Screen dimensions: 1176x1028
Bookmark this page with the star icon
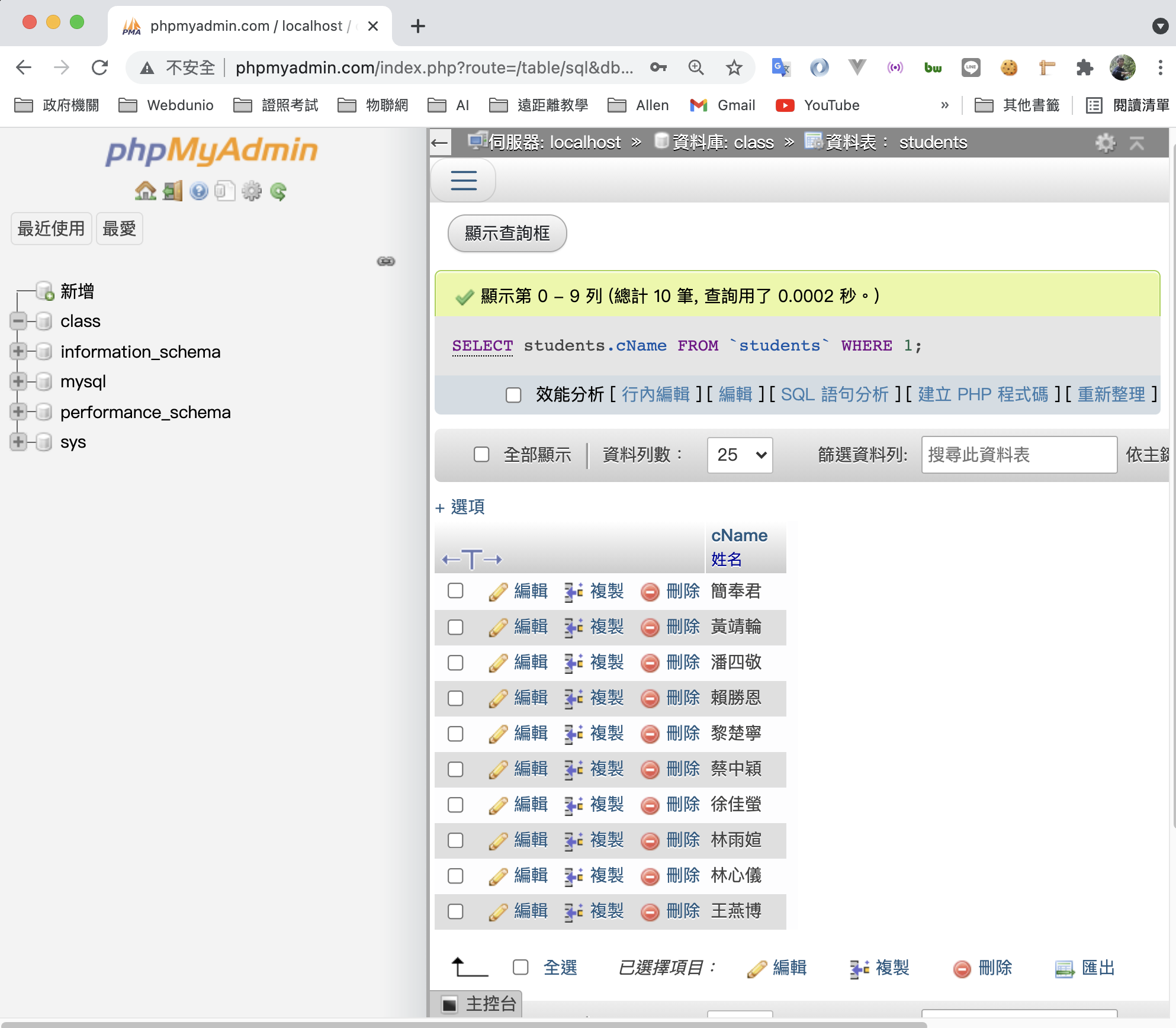click(x=734, y=68)
